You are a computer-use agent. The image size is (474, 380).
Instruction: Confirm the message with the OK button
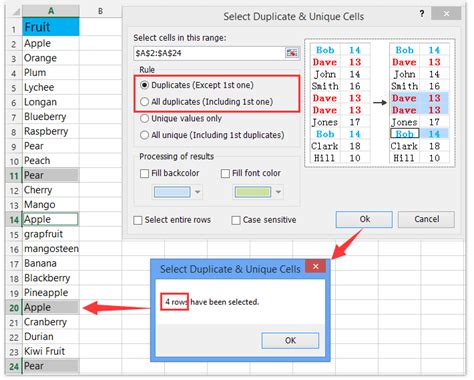pos(290,340)
